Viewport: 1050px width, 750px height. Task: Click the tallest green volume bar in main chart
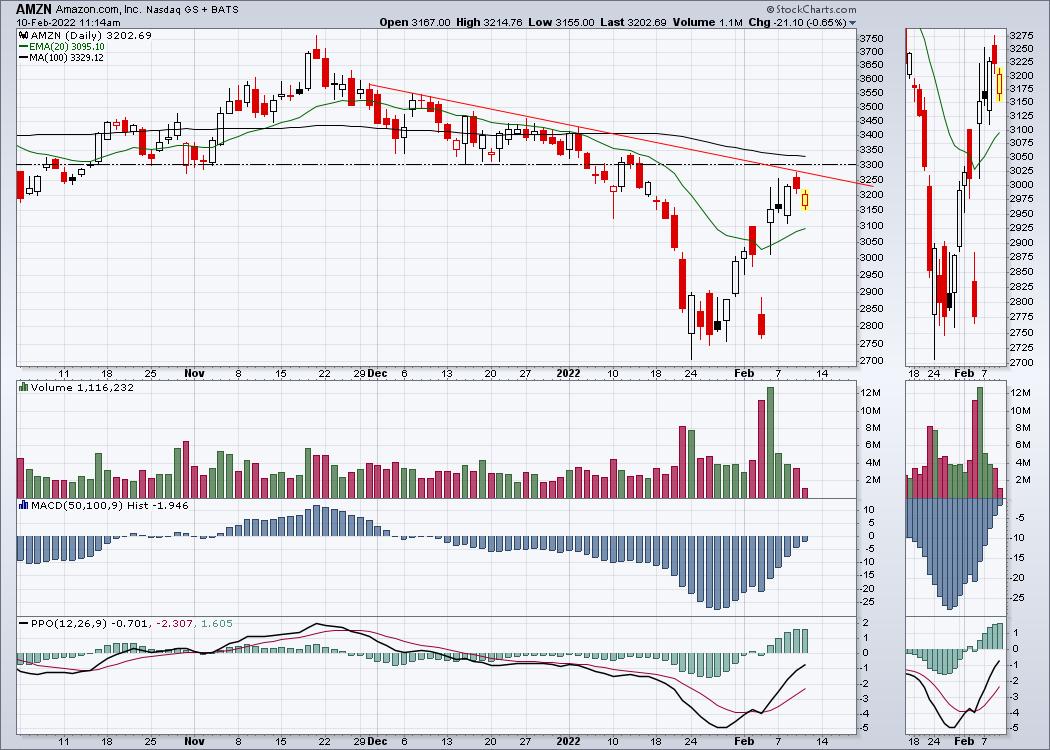pos(770,443)
